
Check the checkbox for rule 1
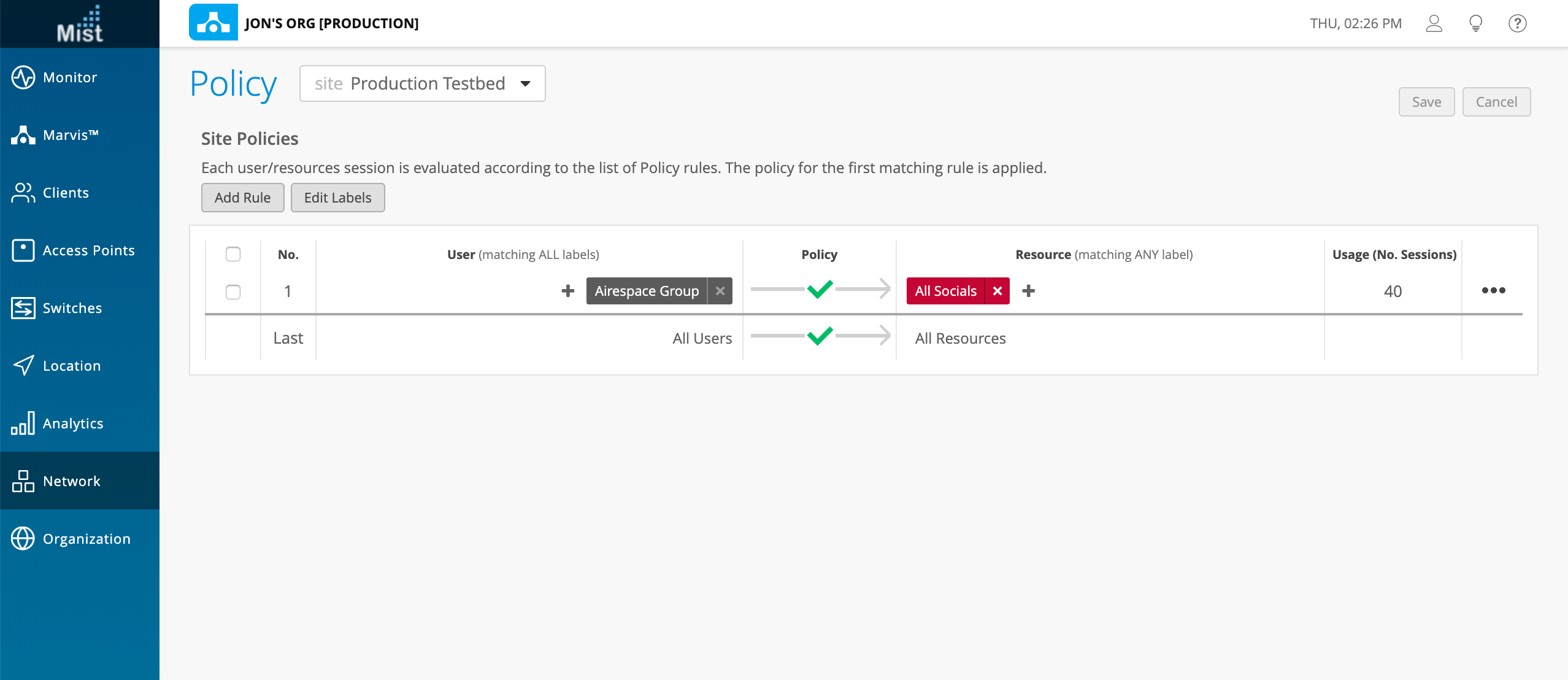coord(233,292)
